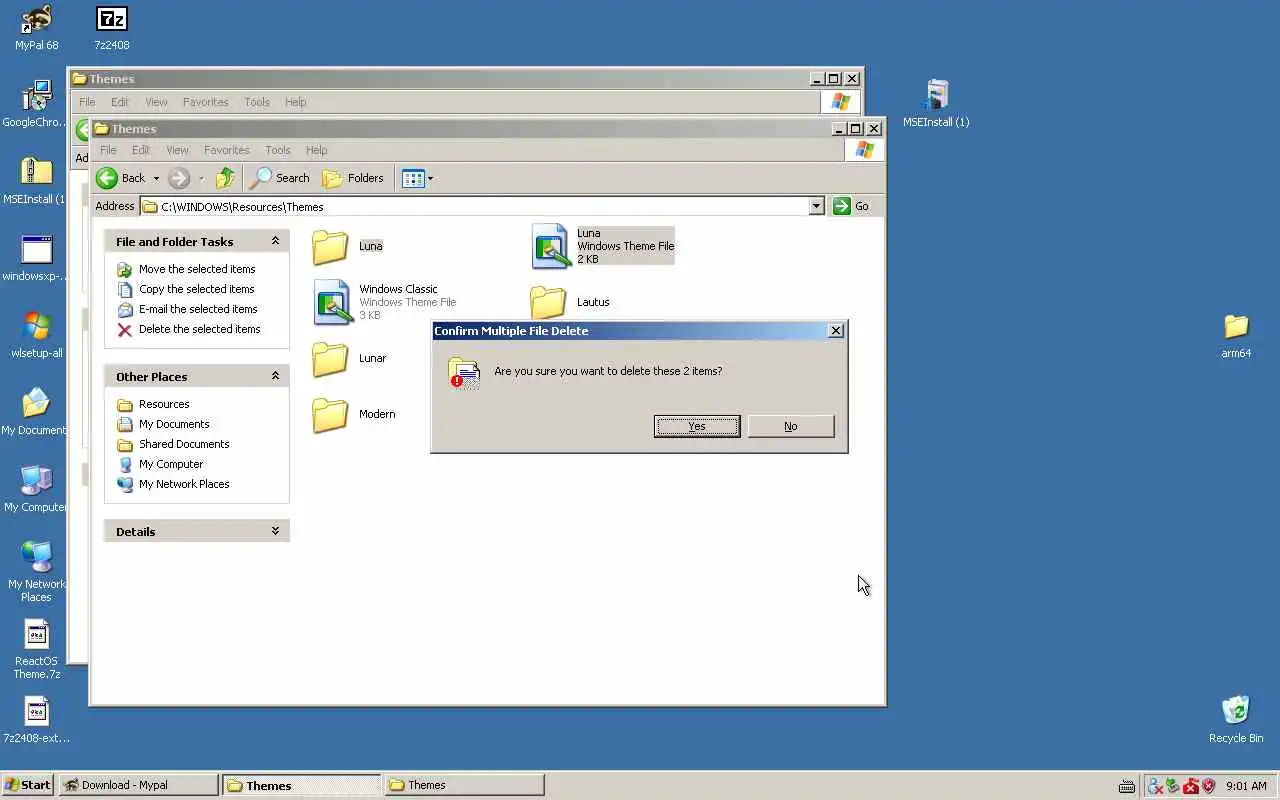
Task: Click the 9:01 AM clock
Action: pos(1246,786)
